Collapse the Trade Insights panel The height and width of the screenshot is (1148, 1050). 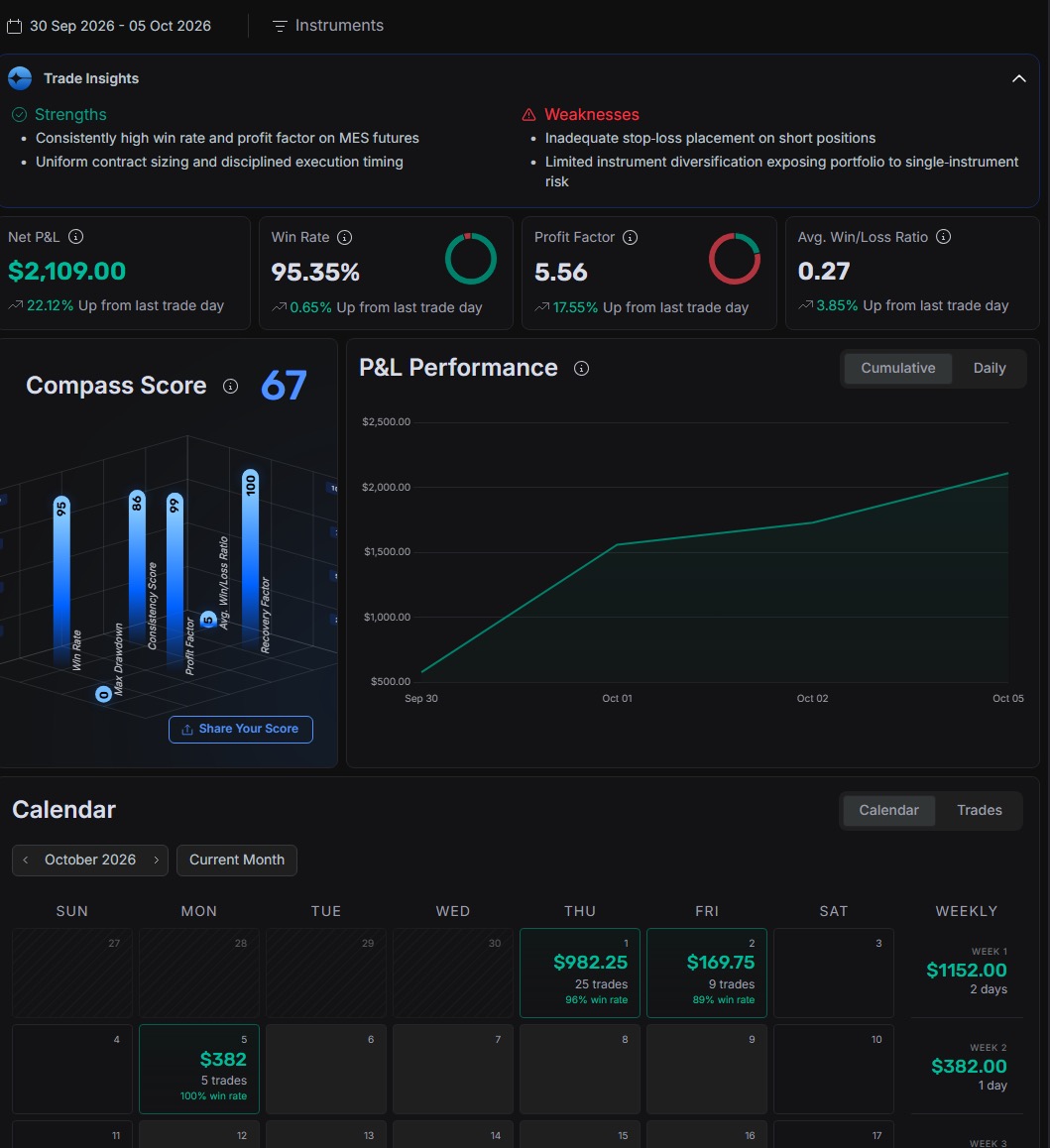1018,78
